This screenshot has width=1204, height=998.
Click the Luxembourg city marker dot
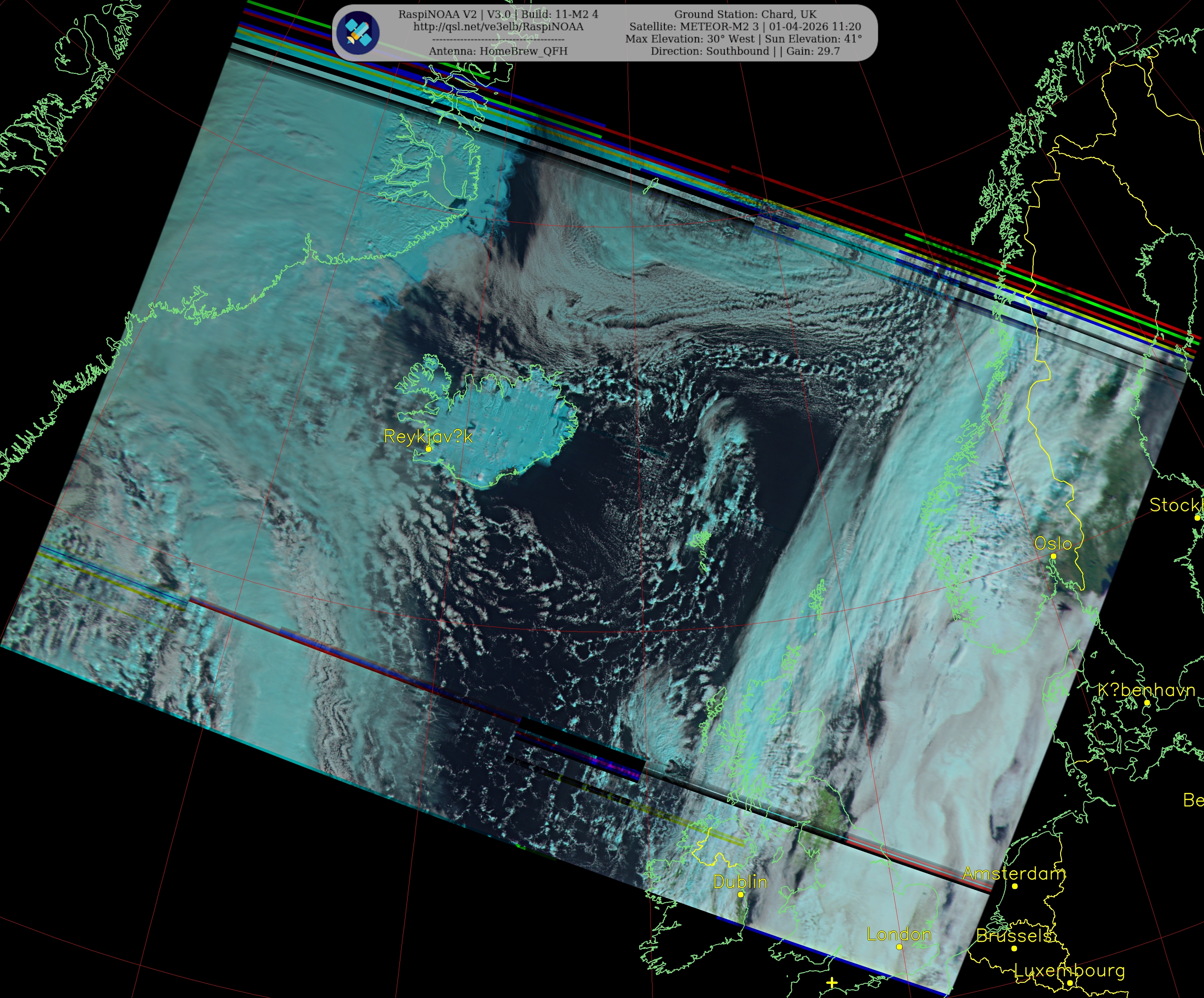[1070, 983]
